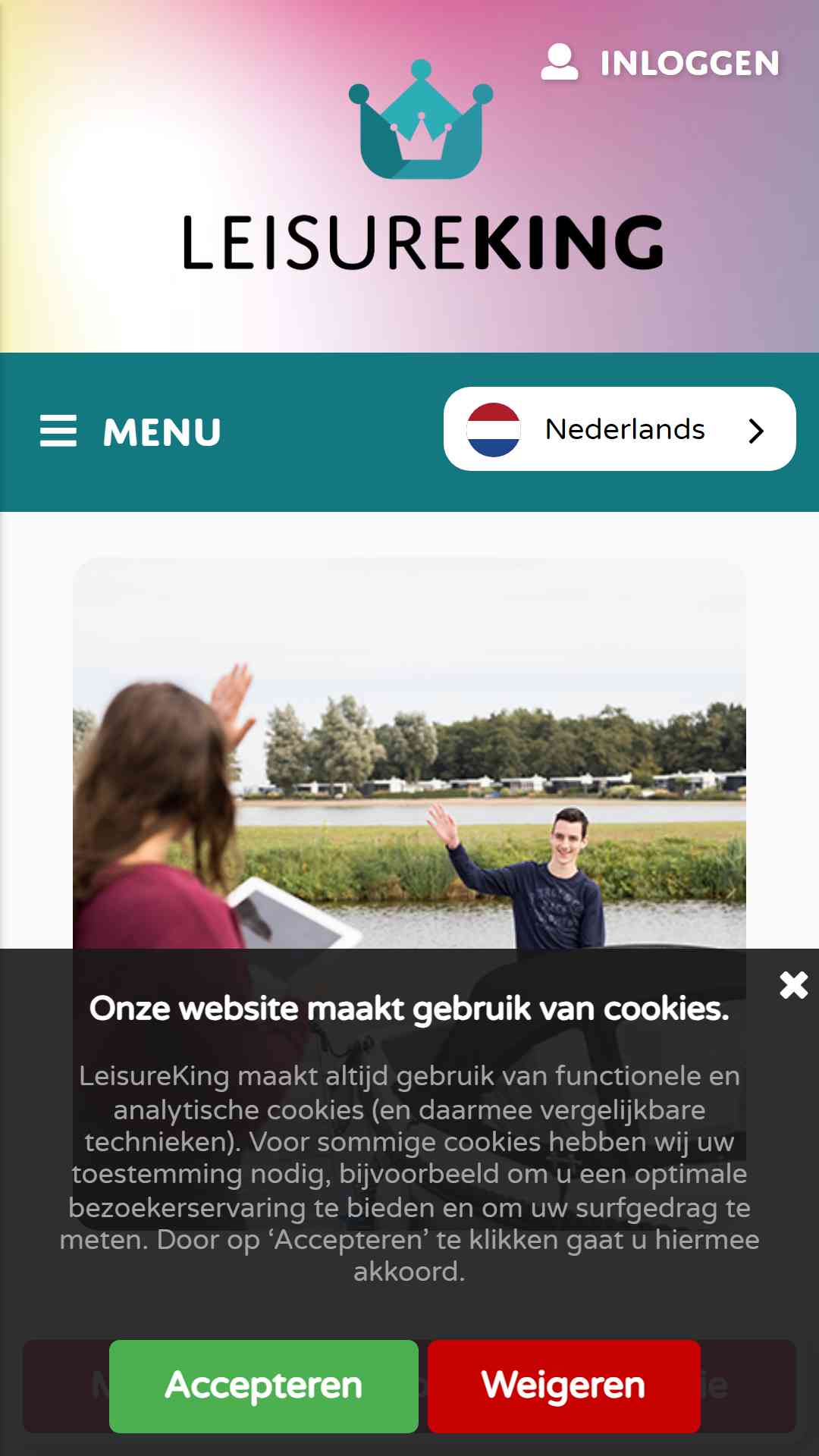Click the user profile icon beside Inloggen
The height and width of the screenshot is (1456, 819).
[x=560, y=62]
